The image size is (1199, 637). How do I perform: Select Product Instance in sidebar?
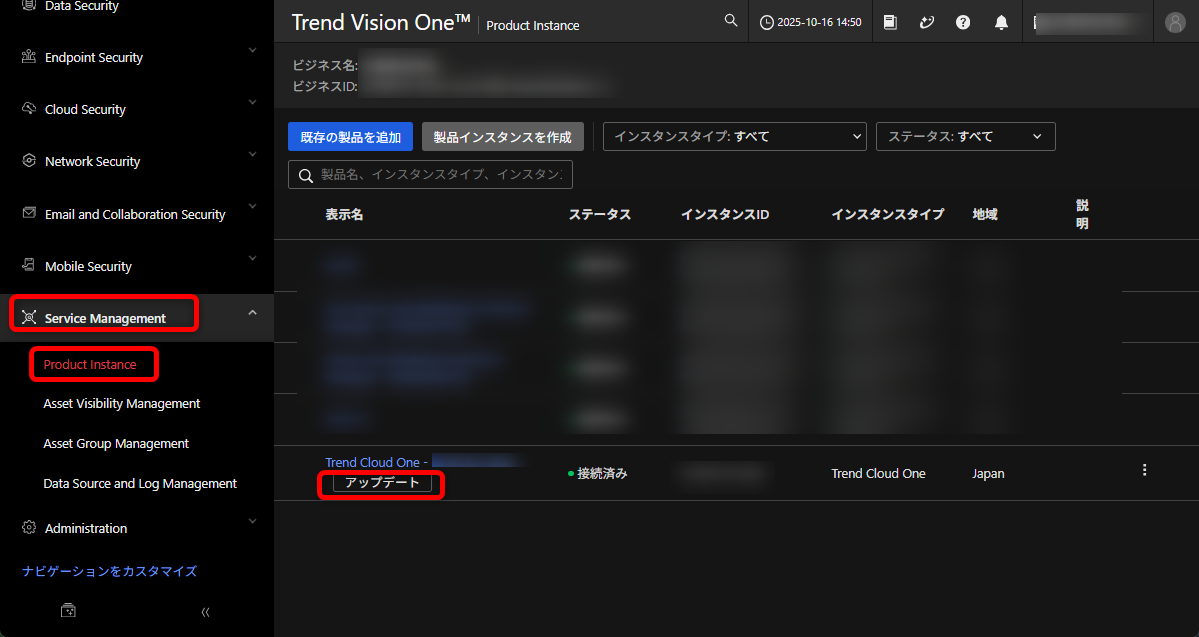tap(90, 364)
